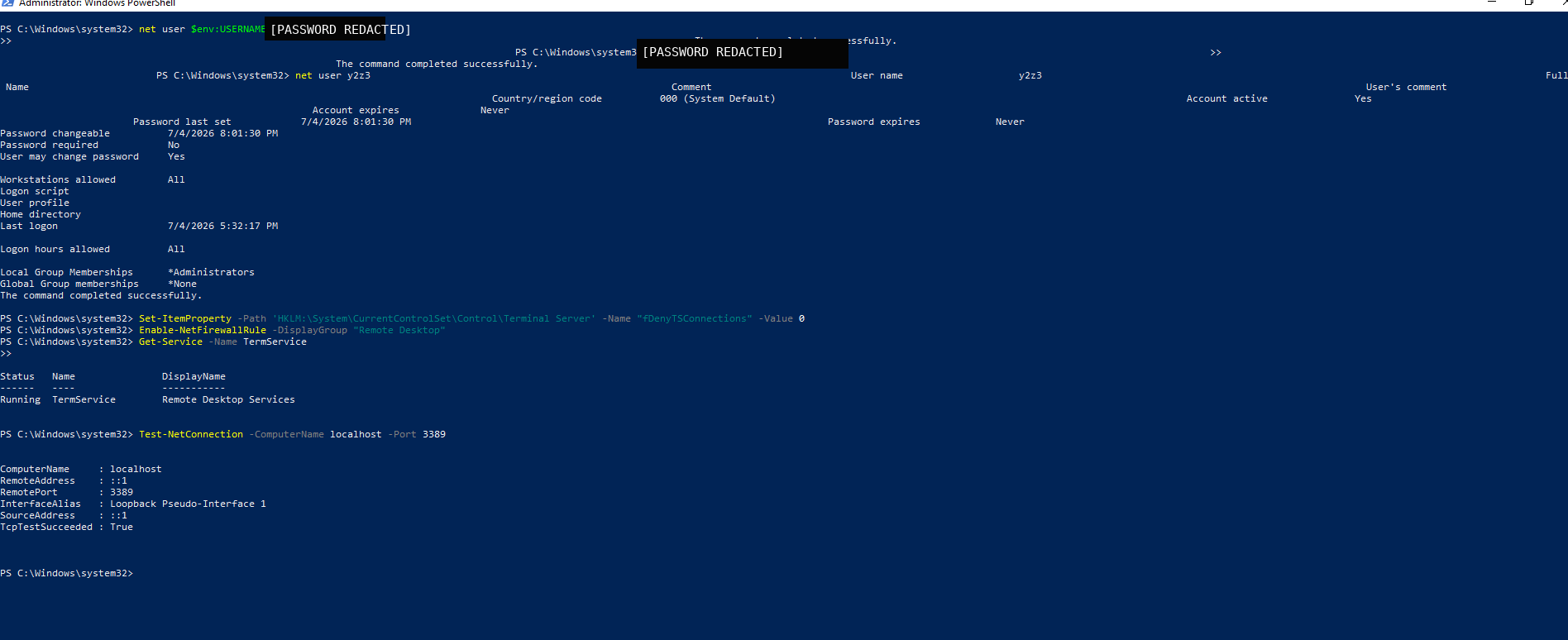Screen dimensions: 1568x640
Task: Click the '000 (System Default)' value
Action: coord(718,98)
